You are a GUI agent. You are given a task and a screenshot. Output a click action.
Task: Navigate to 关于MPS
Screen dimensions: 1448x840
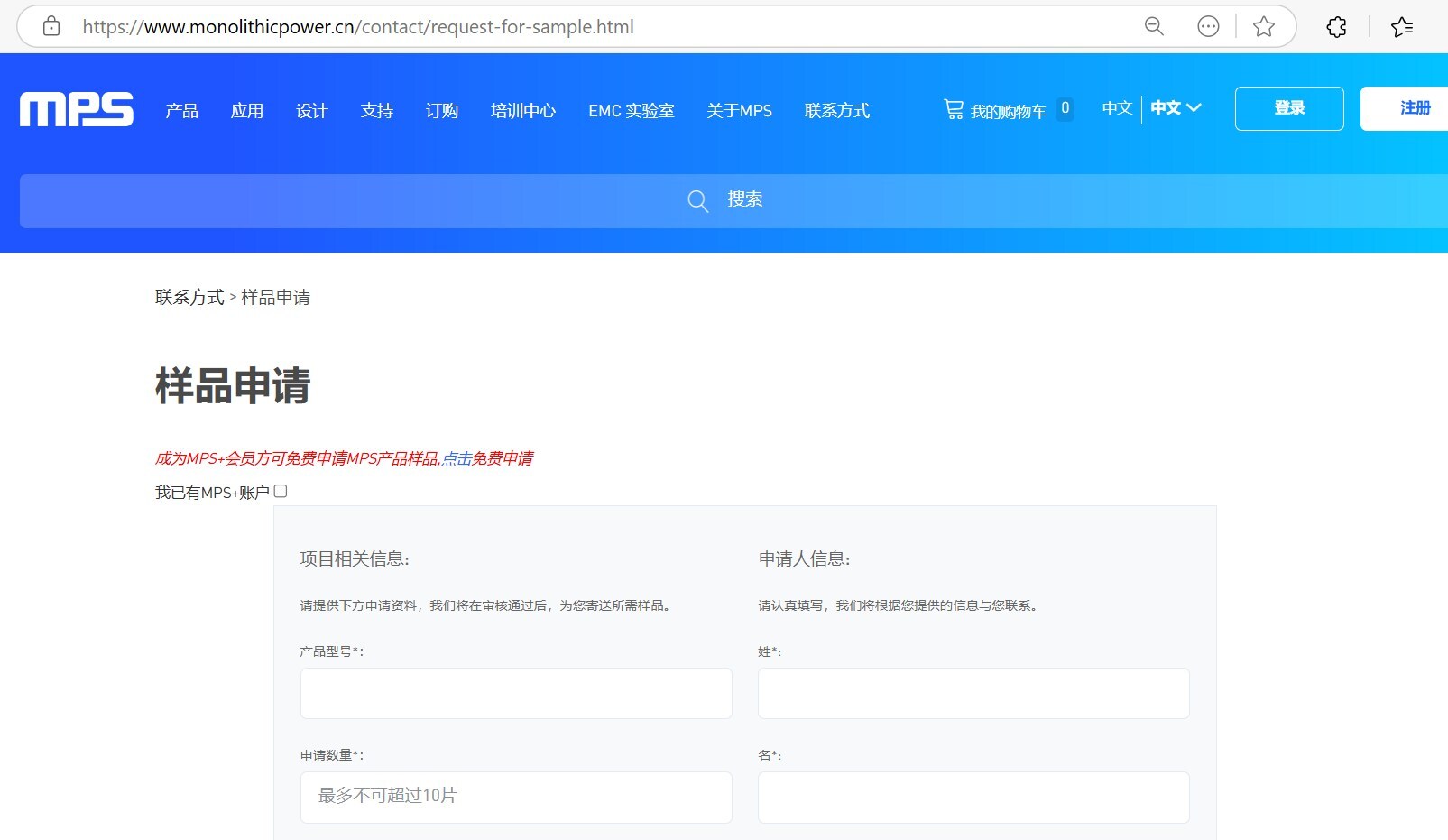tap(740, 110)
